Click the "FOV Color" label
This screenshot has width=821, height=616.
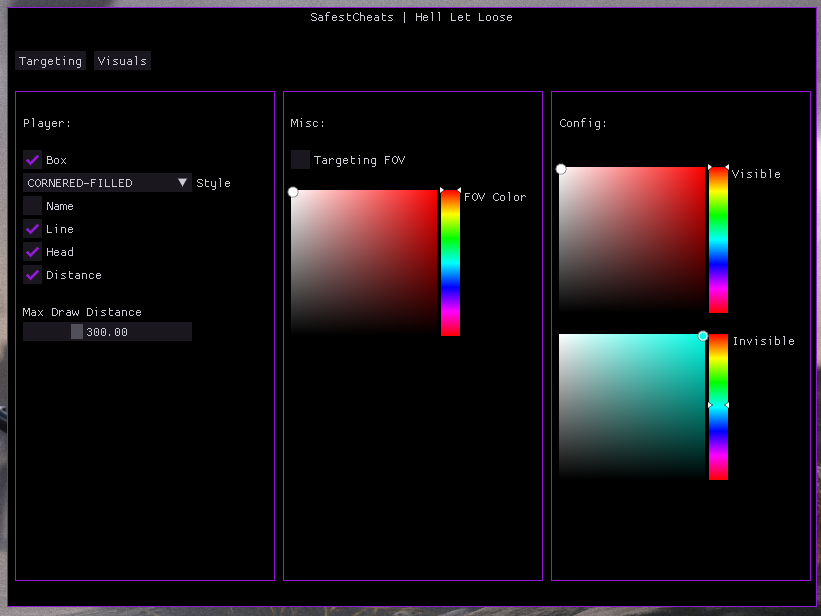tap(495, 197)
